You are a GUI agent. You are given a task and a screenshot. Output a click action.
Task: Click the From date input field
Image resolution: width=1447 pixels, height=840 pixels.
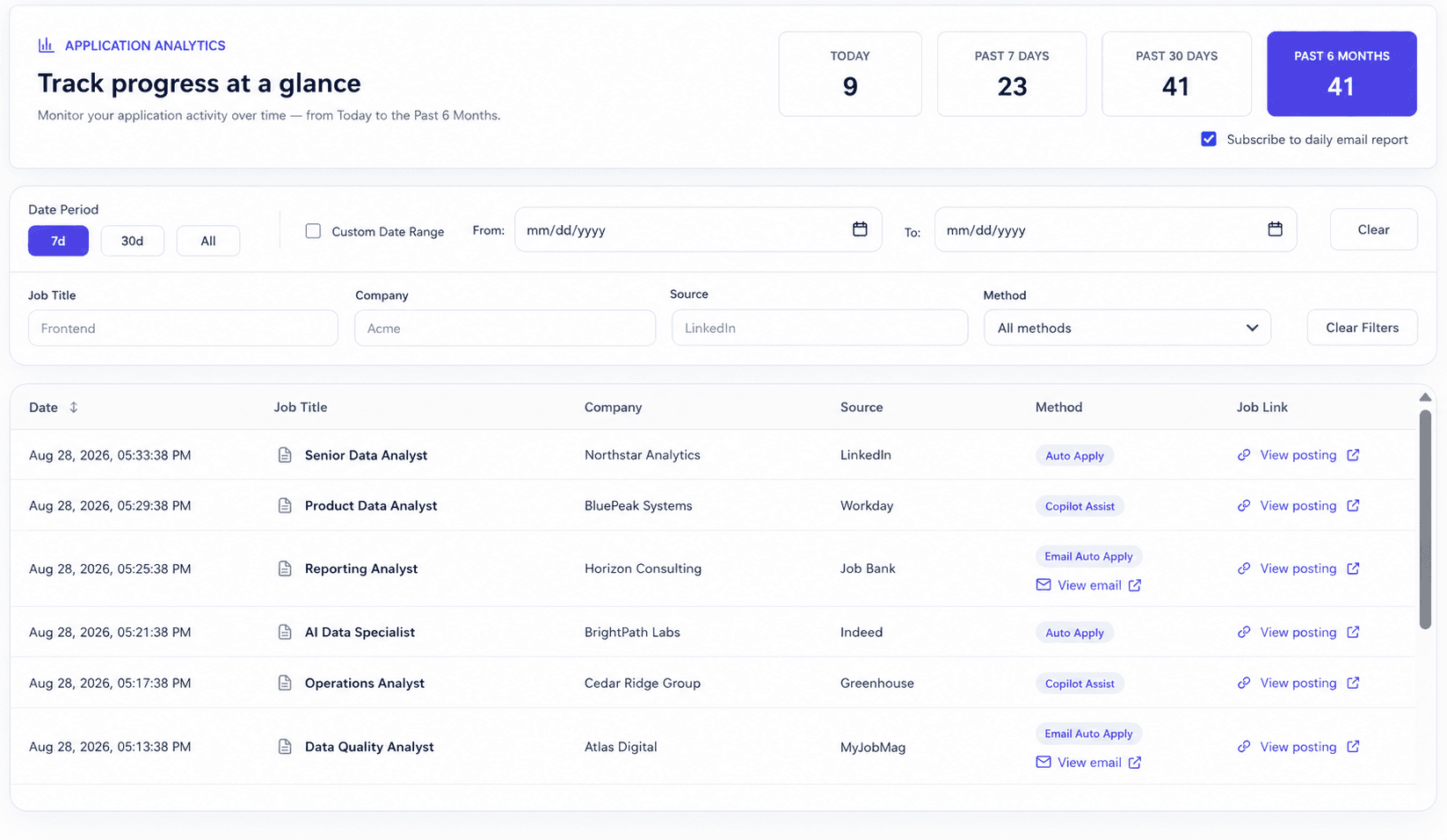(x=698, y=229)
